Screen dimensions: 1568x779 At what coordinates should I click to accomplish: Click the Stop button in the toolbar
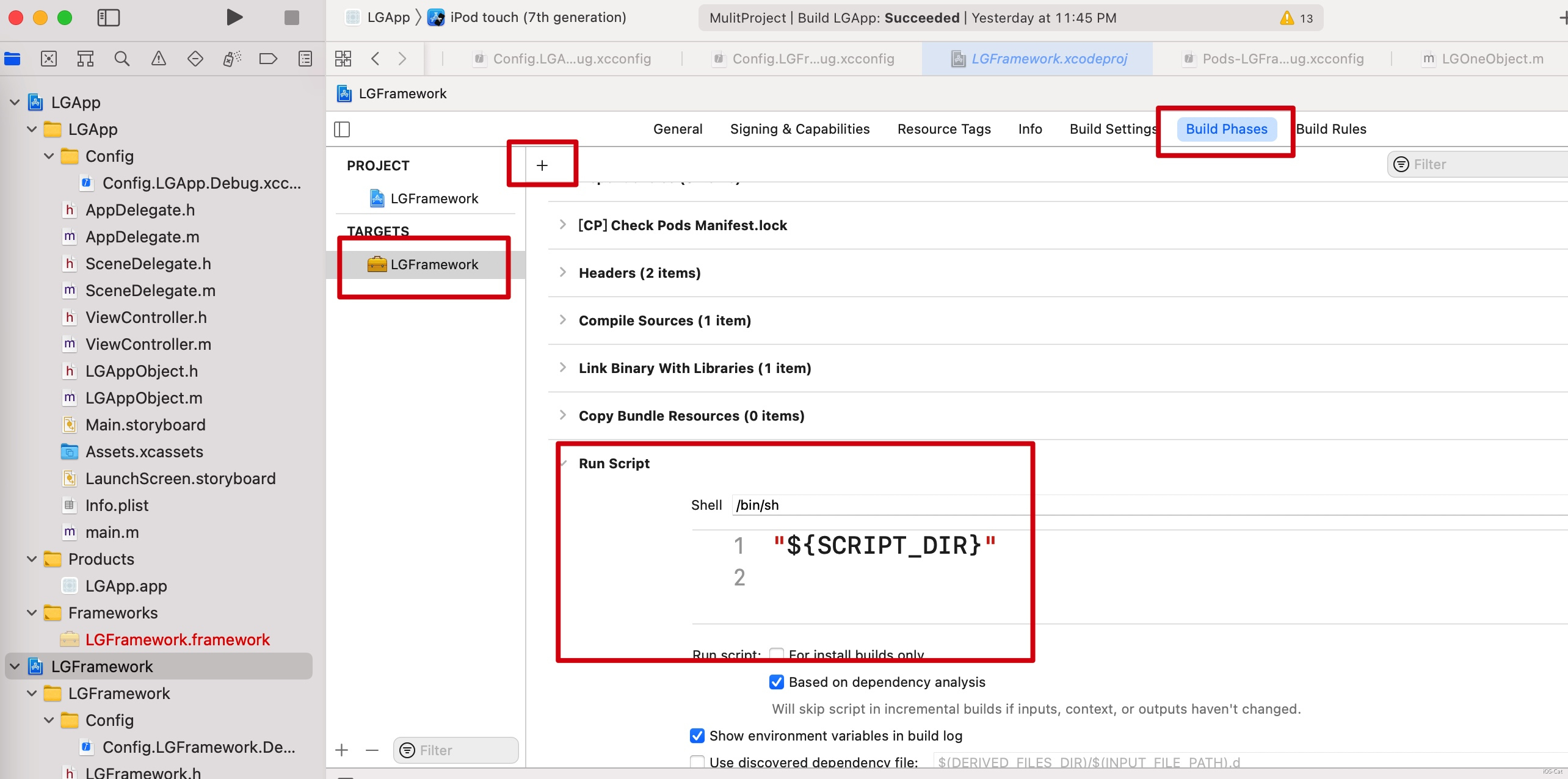(x=292, y=18)
